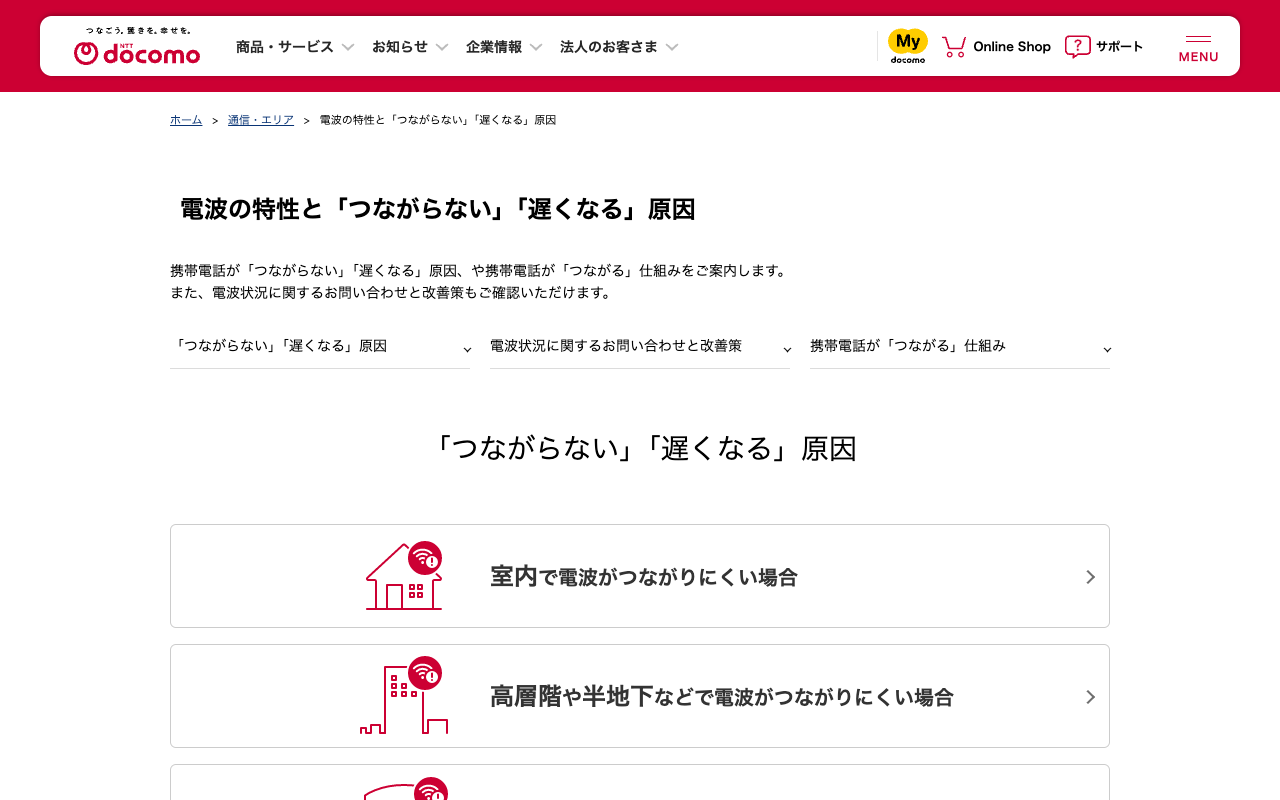The height and width of the screenshot is (800, 1280).
Task: Open 高層階や半地下などで電波がつながりにくい場合 link
Action: (x=640, y=696)
